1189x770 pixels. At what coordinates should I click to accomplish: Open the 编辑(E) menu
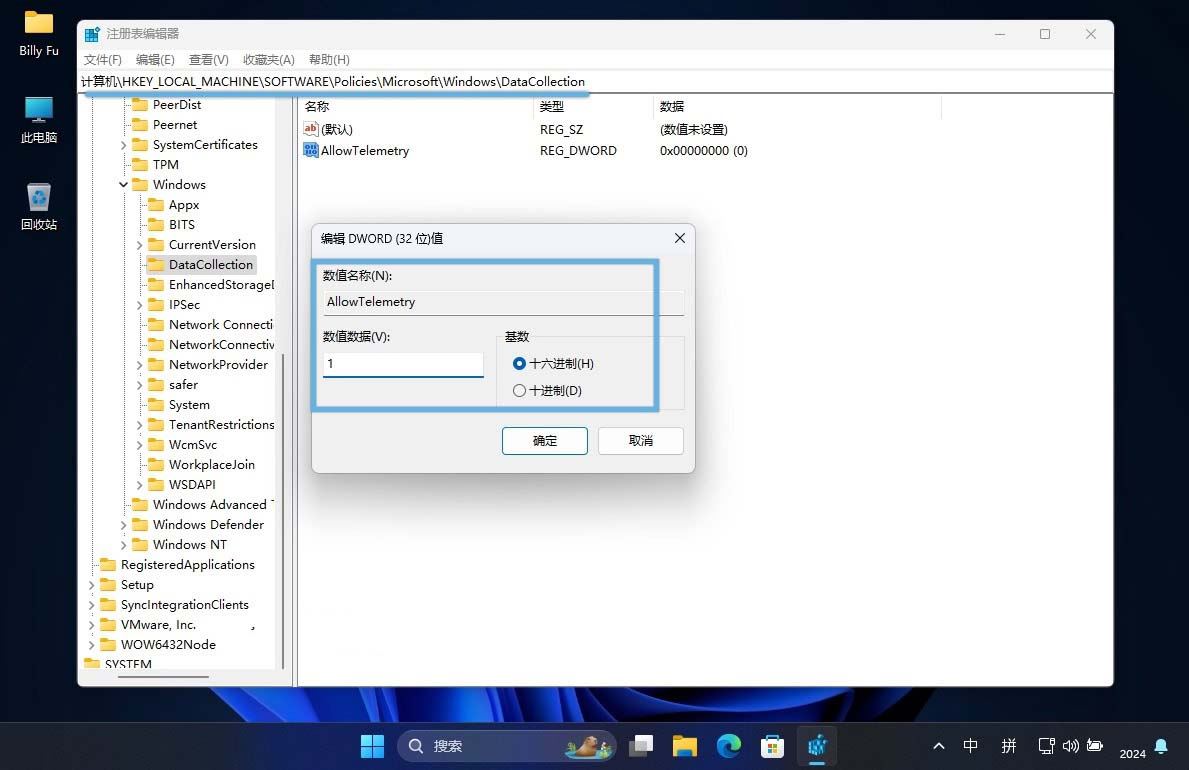[x=155, y=59]
